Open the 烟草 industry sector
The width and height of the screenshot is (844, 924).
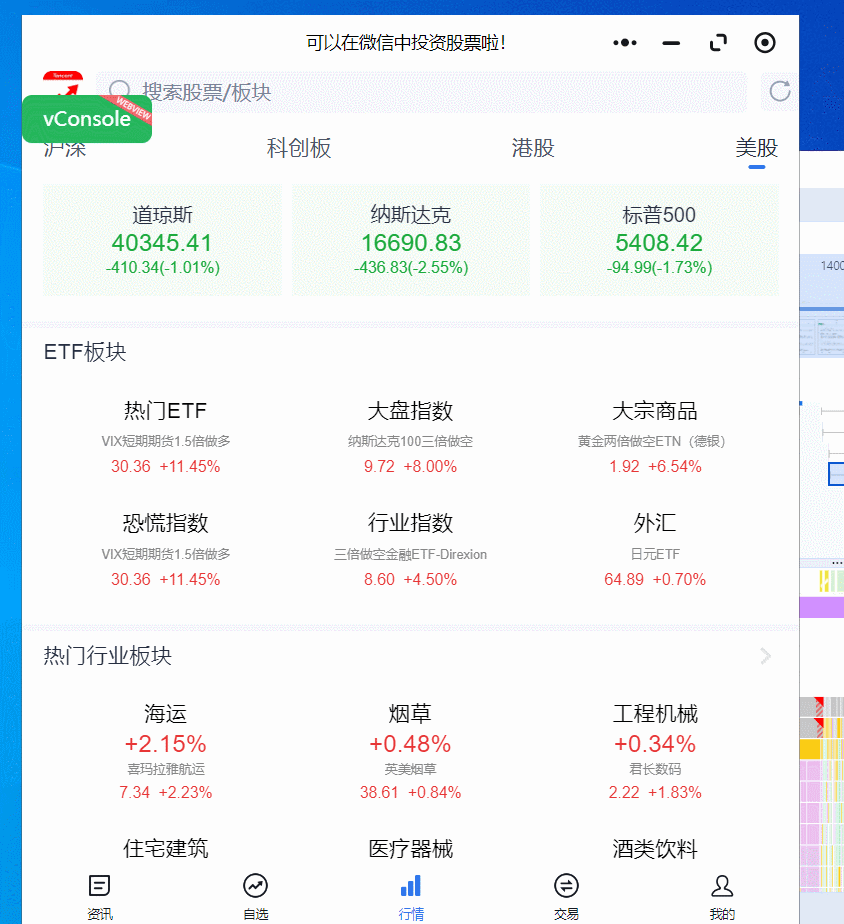pyautogui.click(x=410, y=751)
